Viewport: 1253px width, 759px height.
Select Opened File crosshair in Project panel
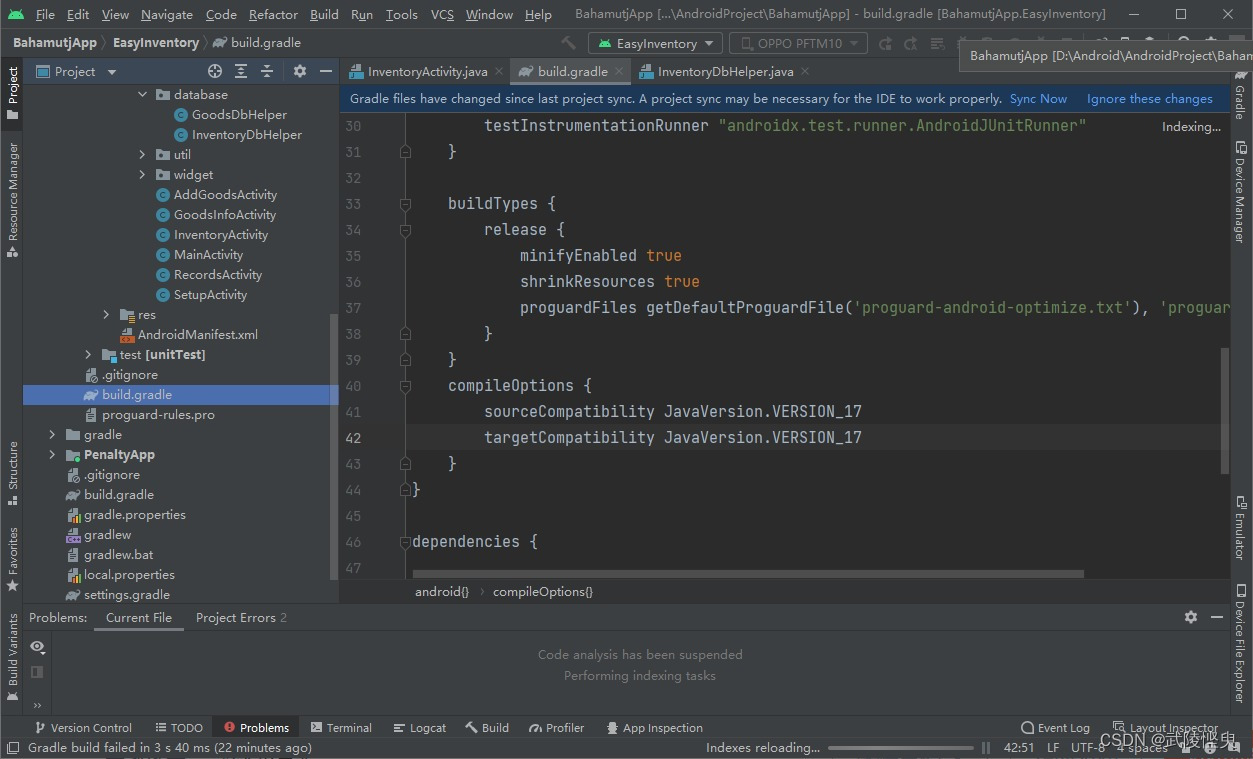(x=214, y=71)
